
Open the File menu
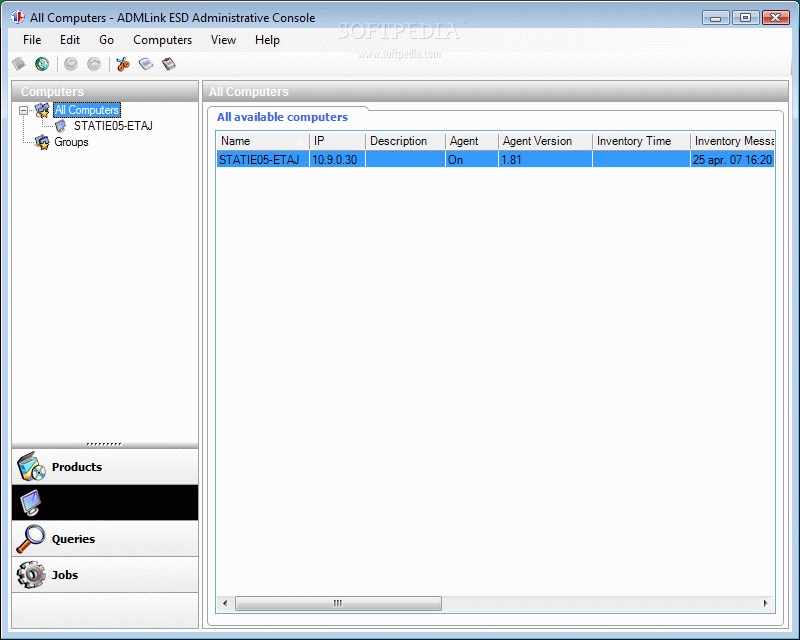(x=32, y=40)
